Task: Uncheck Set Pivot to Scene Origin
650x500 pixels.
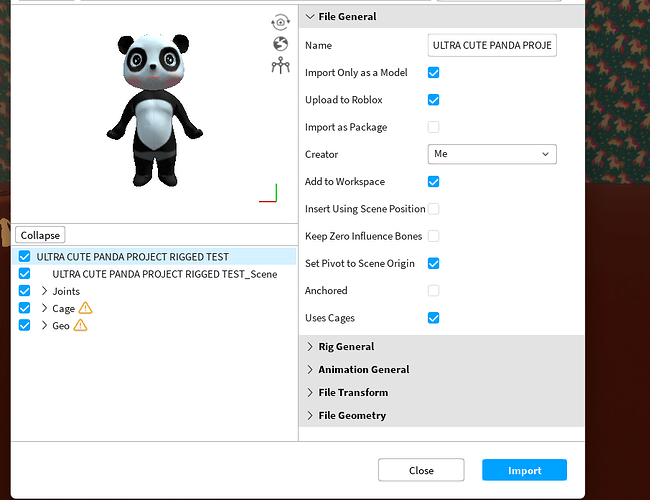Action: [434, 263]
